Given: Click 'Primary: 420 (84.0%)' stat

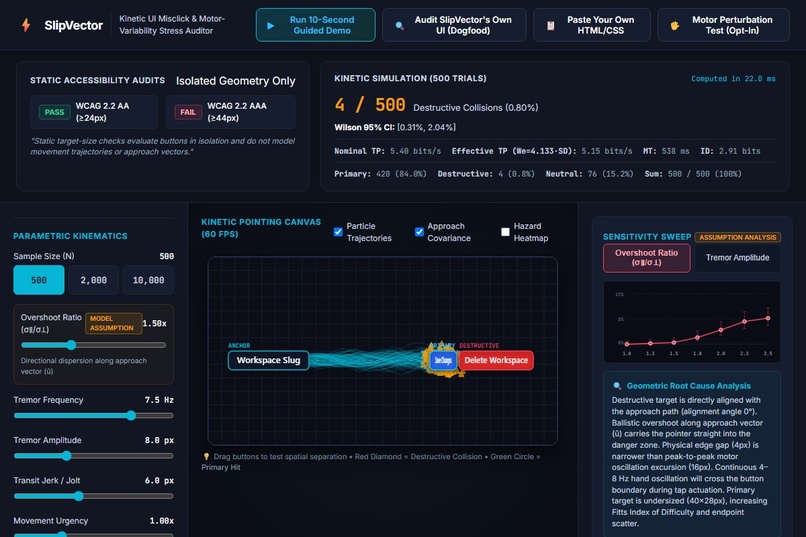Looking at the screenshot, I should point(380,174).
